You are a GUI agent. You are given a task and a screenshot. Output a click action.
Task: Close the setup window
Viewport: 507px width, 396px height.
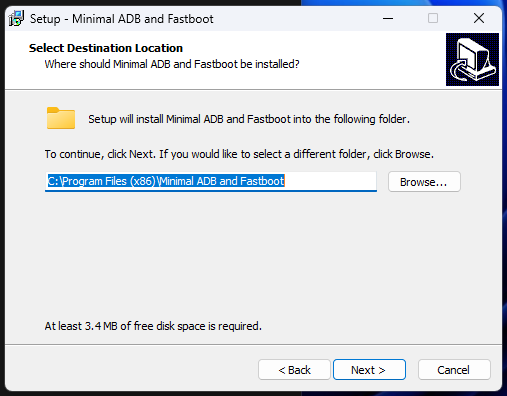click(479, 18)
